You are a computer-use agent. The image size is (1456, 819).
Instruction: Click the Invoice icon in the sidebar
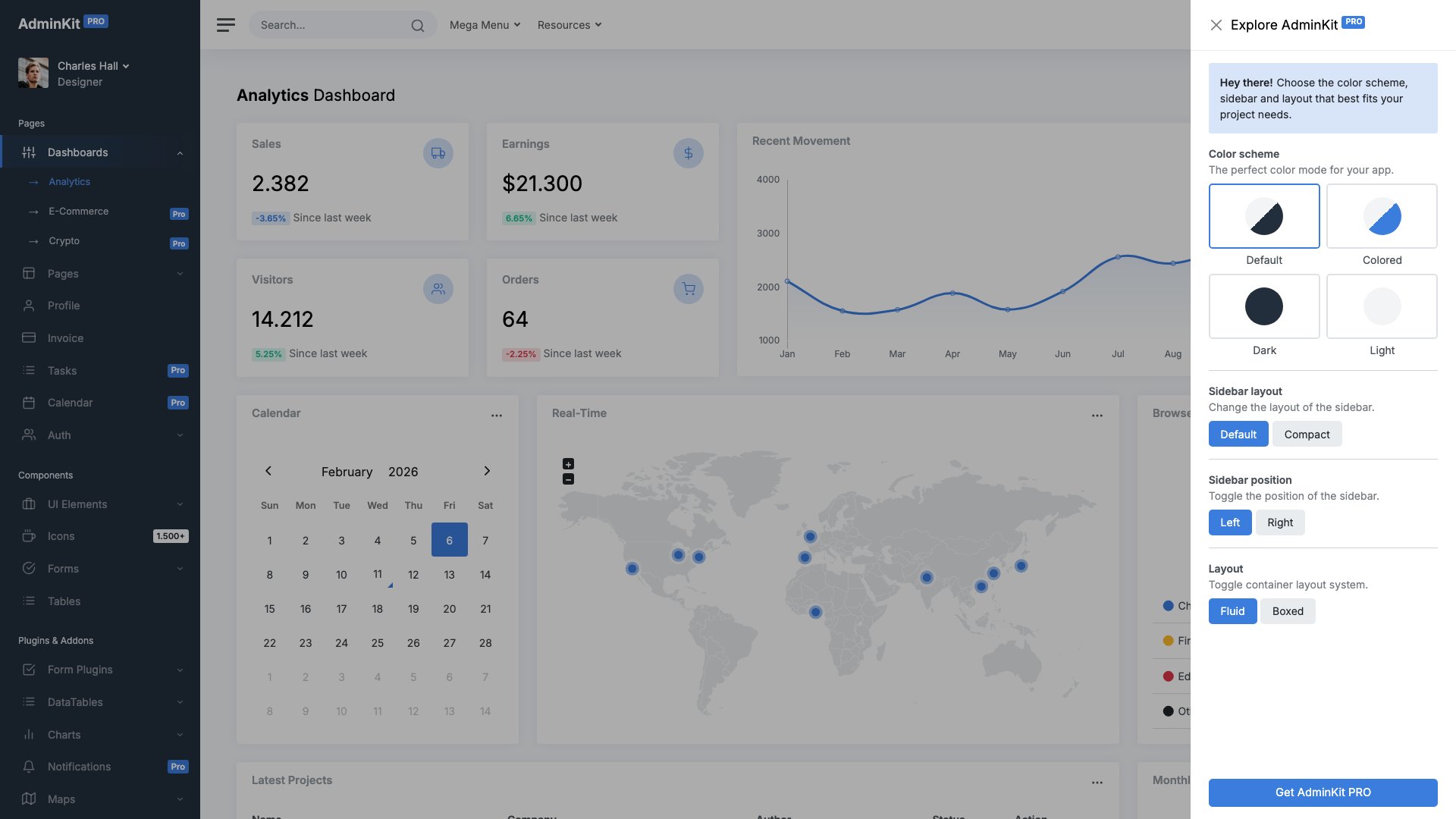29,337
